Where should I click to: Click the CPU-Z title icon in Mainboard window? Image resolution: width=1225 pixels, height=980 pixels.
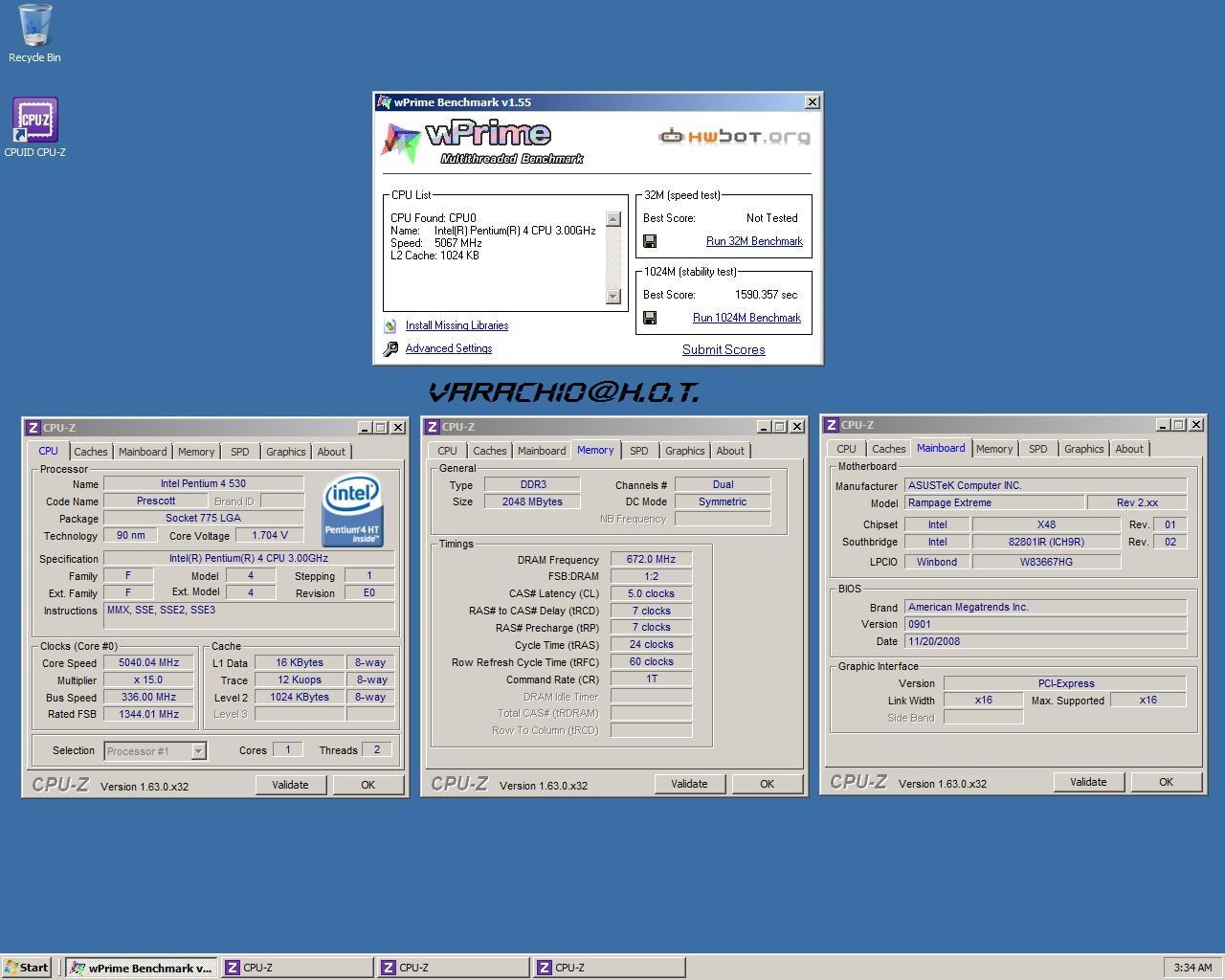(x=832, y=425)
